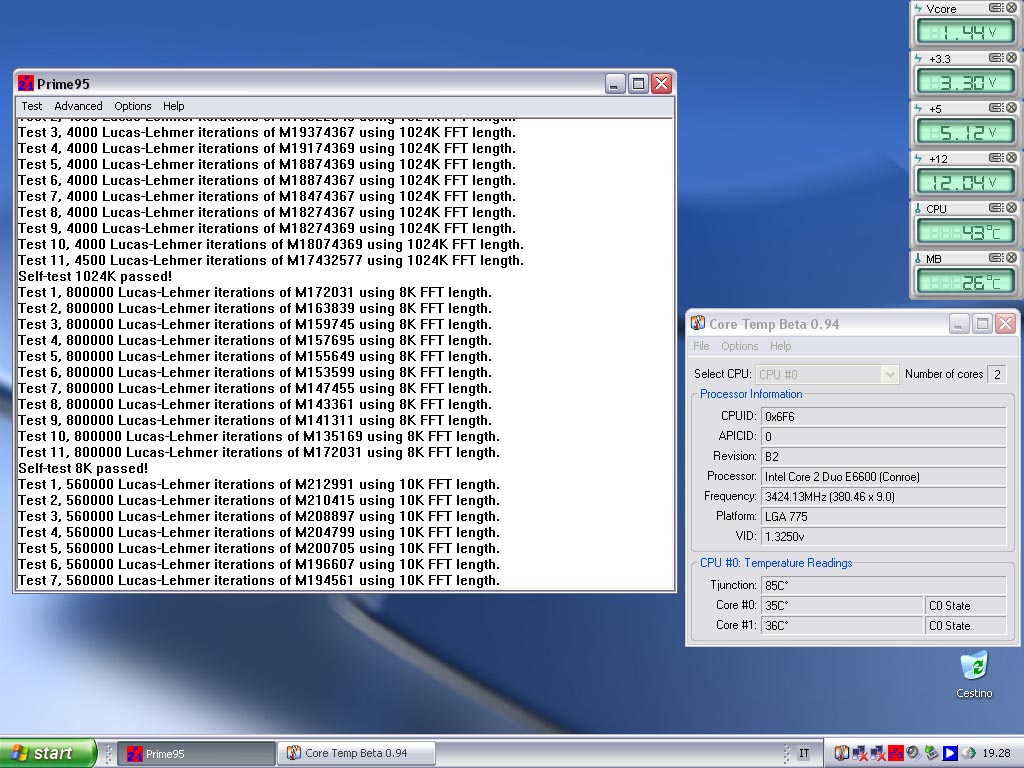Switch to Prime95 from the taskbar
The height and width of the screenshot is (768, 1024).
coord(198,754)
